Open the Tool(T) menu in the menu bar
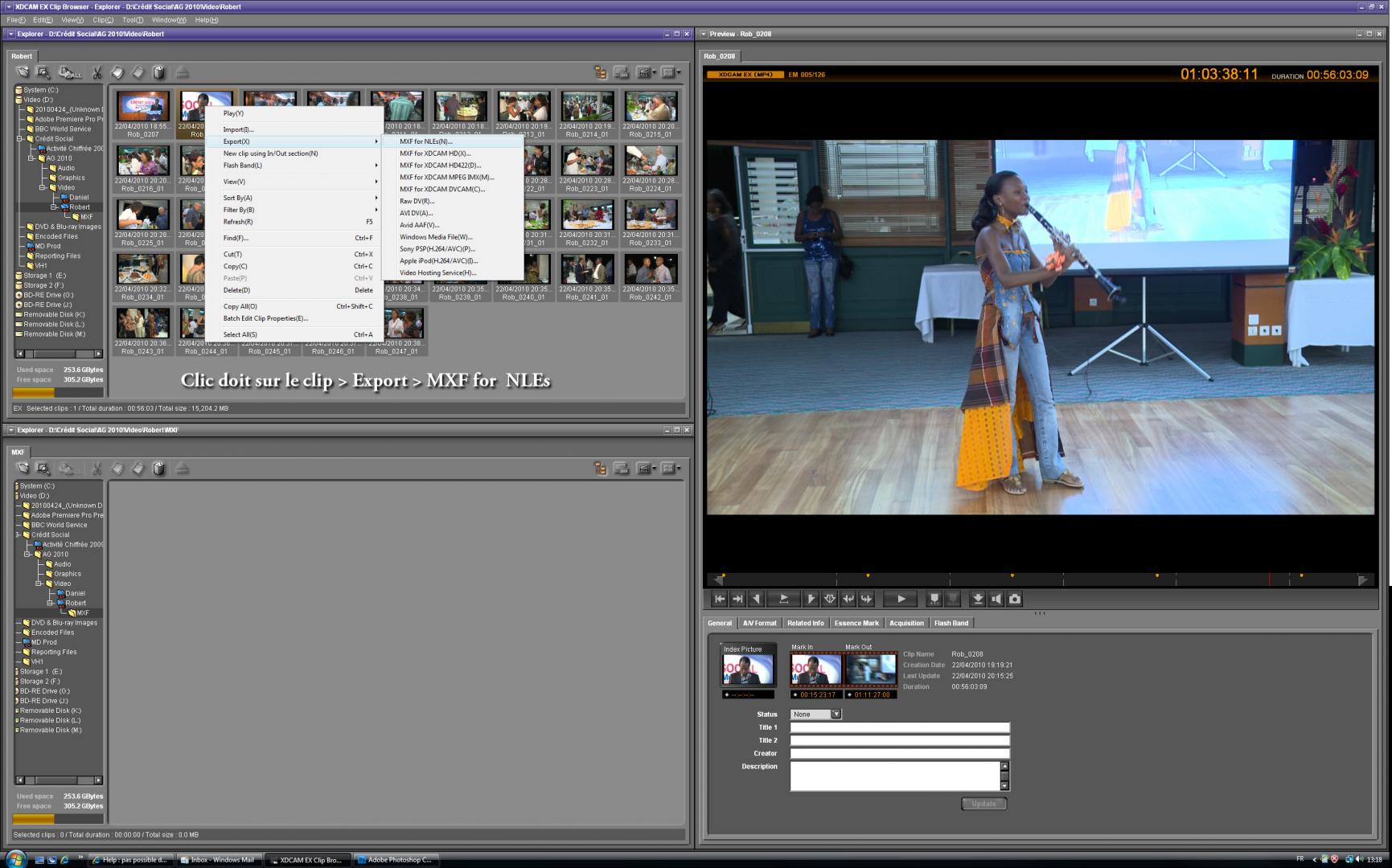Viewport: 1392px width, 868px height. click(133, 20)
